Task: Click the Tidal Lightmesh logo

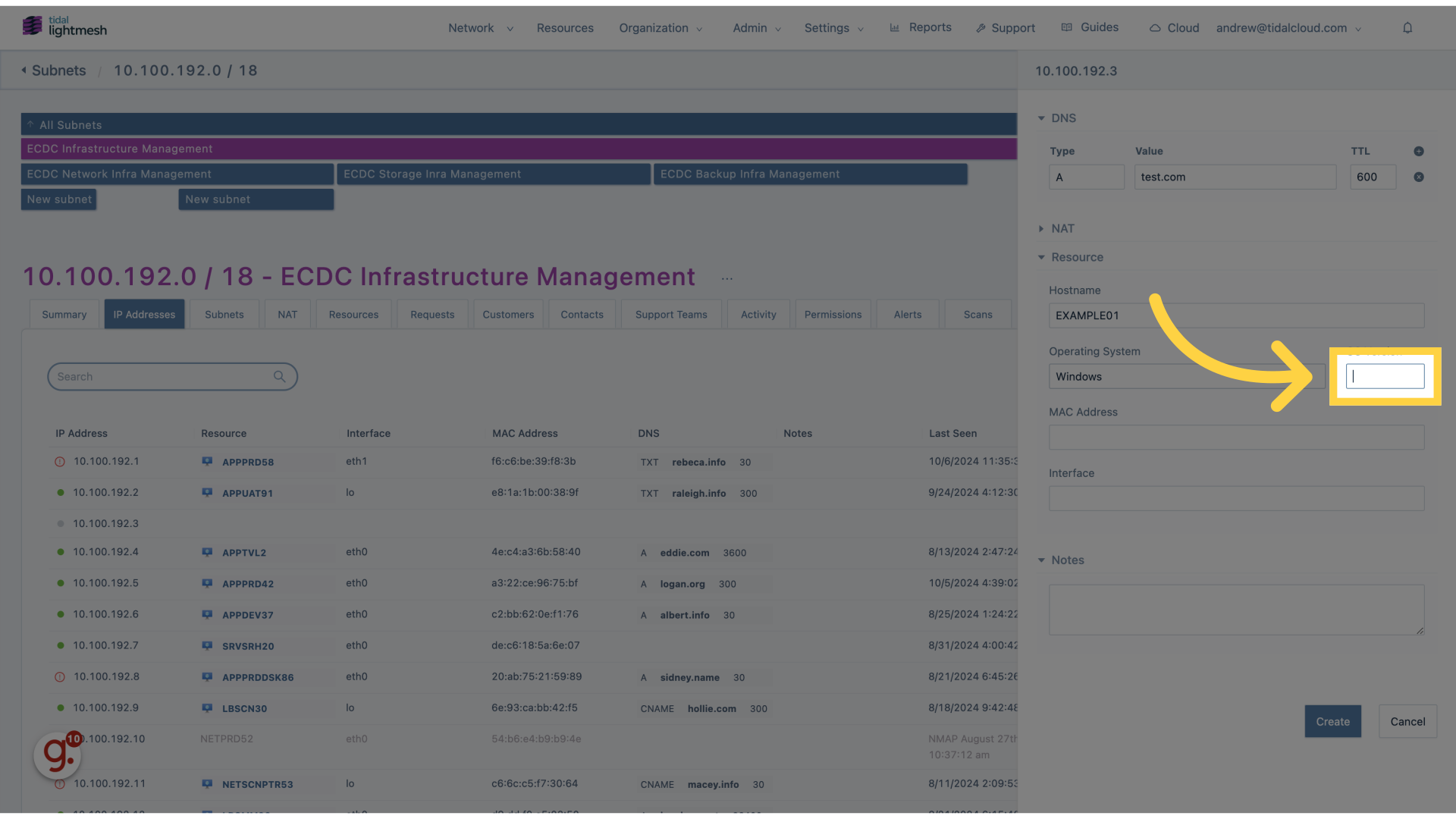Action: point(64,27)
